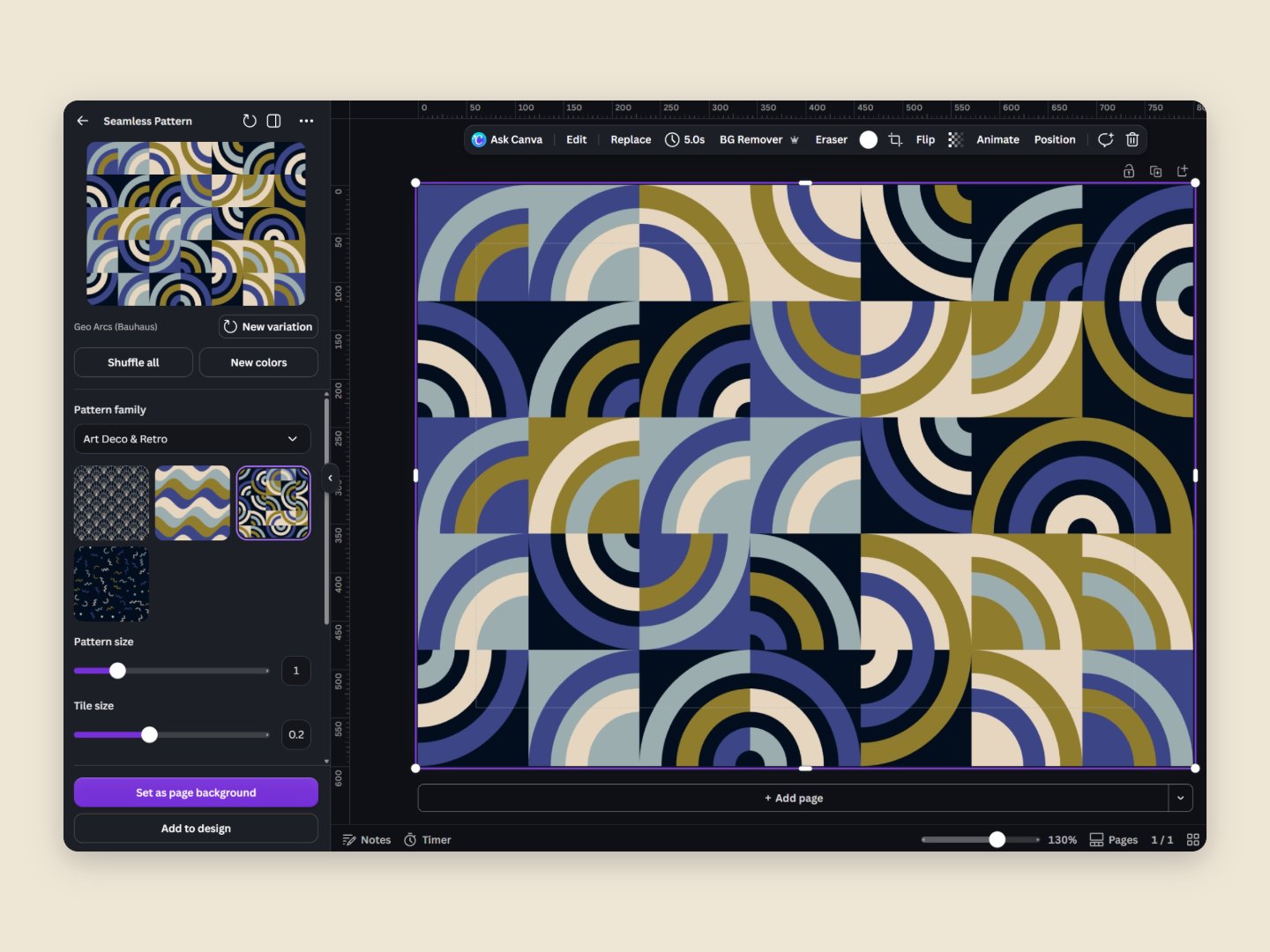Open the white color swatch
The height and width of the screenshot is (952, 1270).
[869, 139]
